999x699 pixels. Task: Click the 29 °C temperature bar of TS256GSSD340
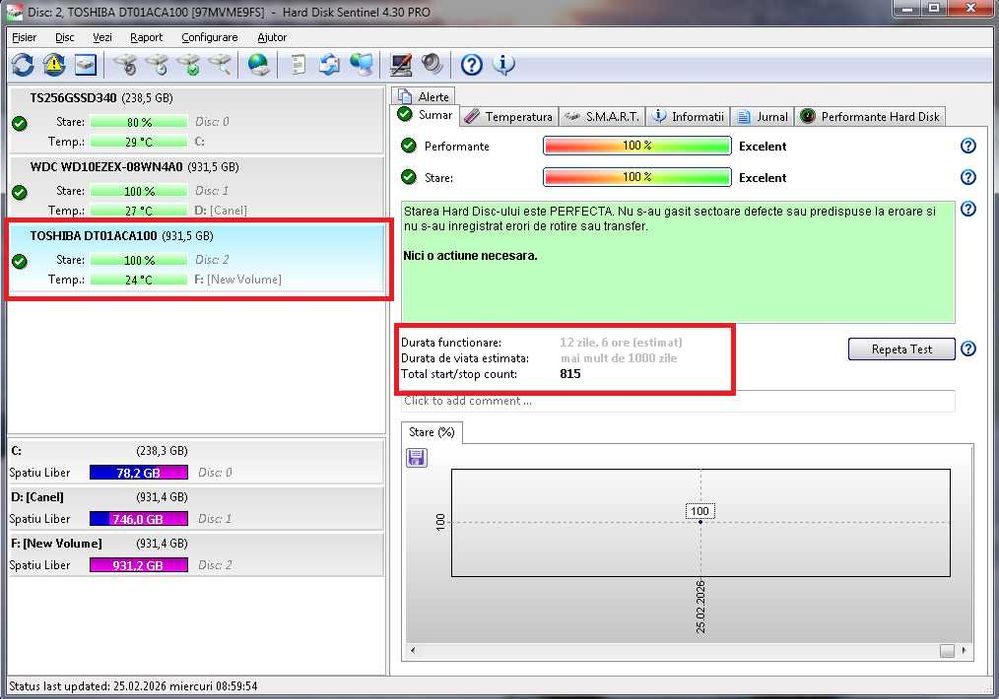139,141
